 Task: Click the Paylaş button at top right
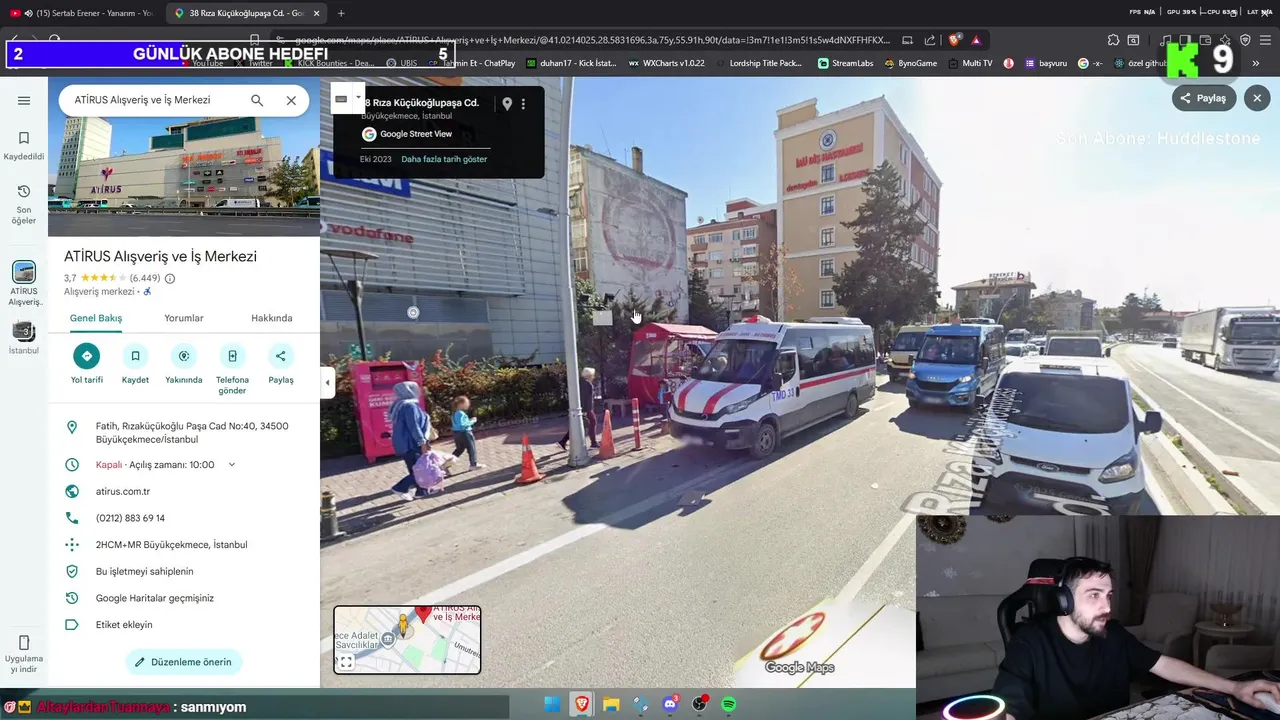tap(1204, 98)
